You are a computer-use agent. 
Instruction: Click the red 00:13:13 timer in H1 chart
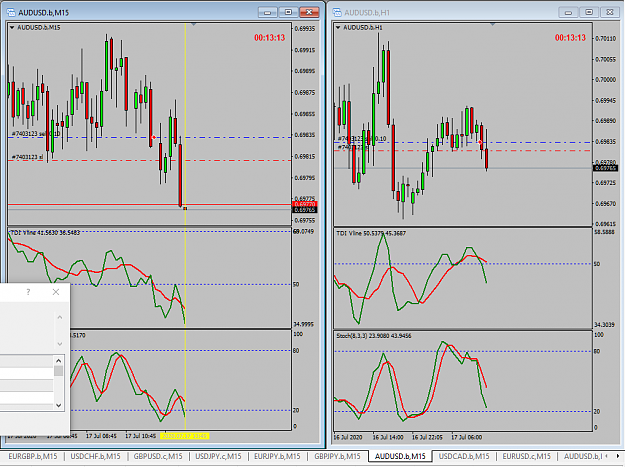[570, 38]
